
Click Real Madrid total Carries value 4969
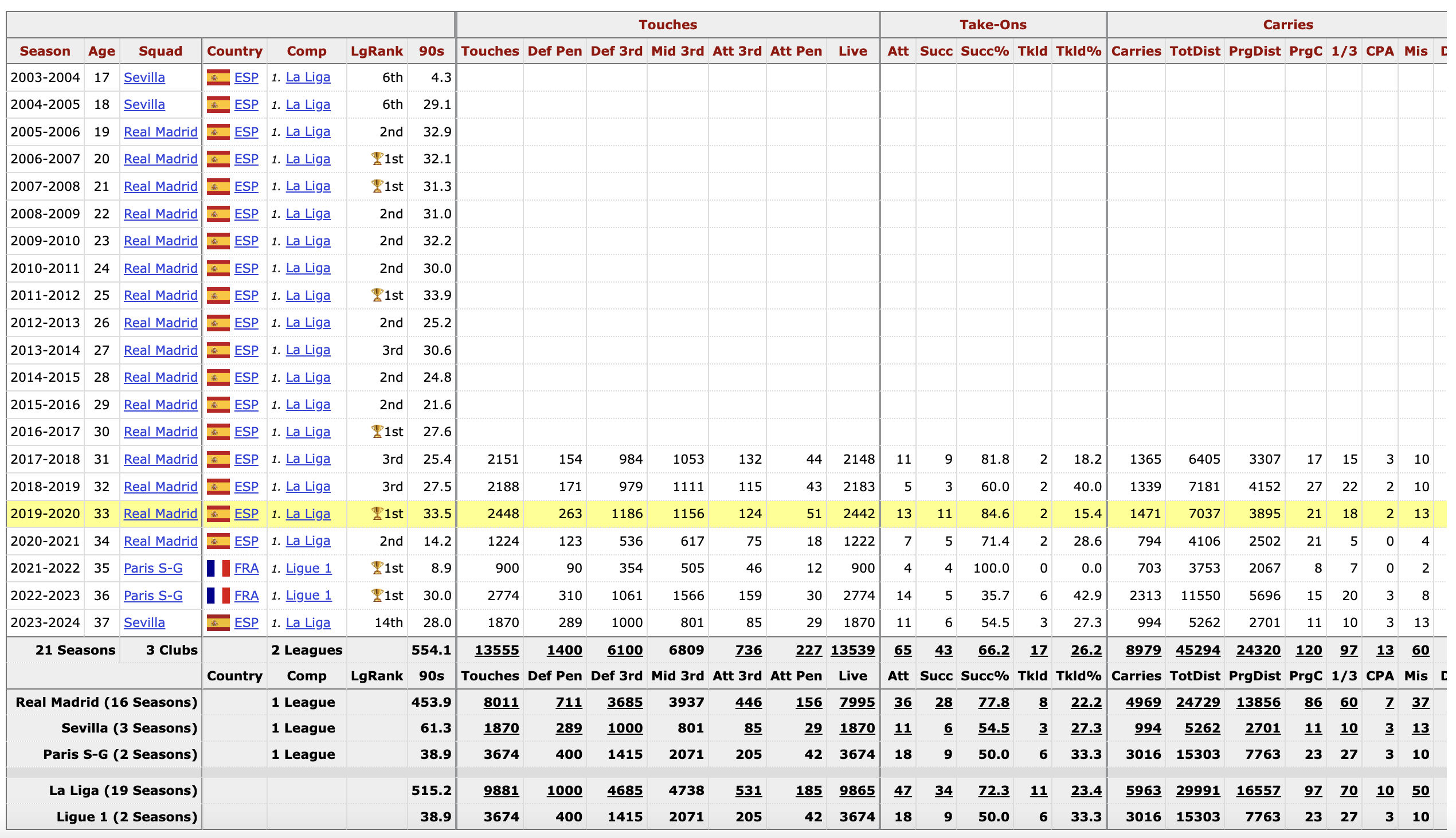[1143, 703]
